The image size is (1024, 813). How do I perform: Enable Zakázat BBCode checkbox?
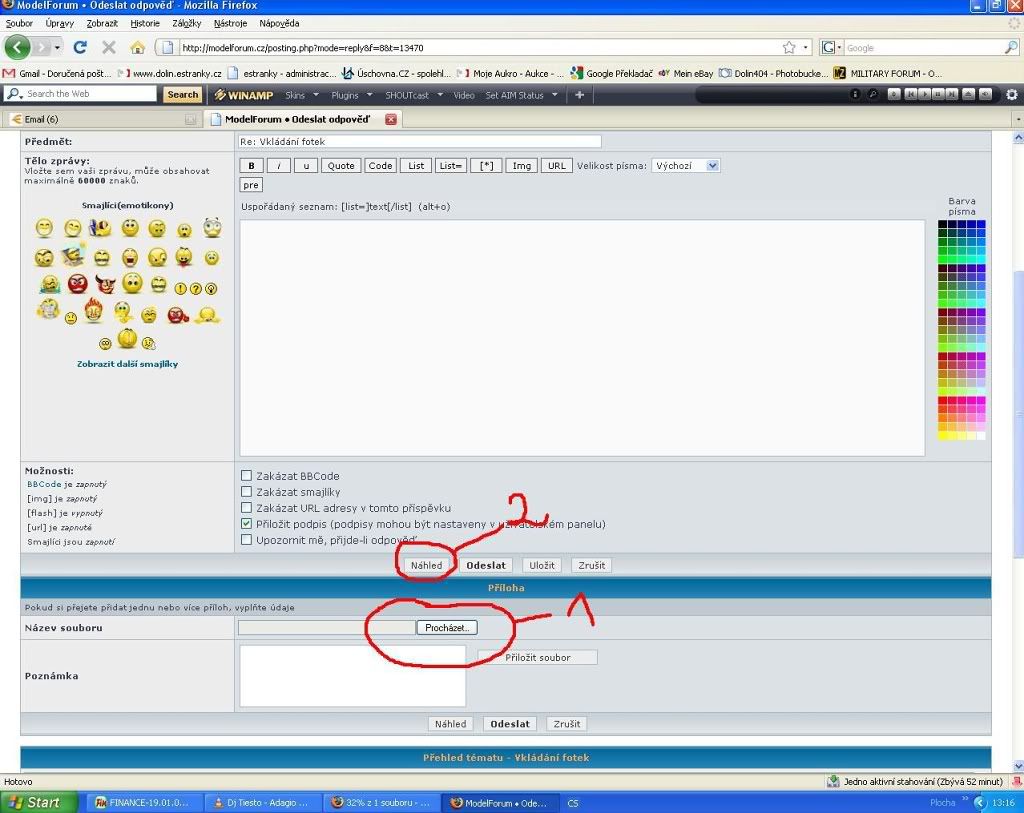tap(246, 475)
